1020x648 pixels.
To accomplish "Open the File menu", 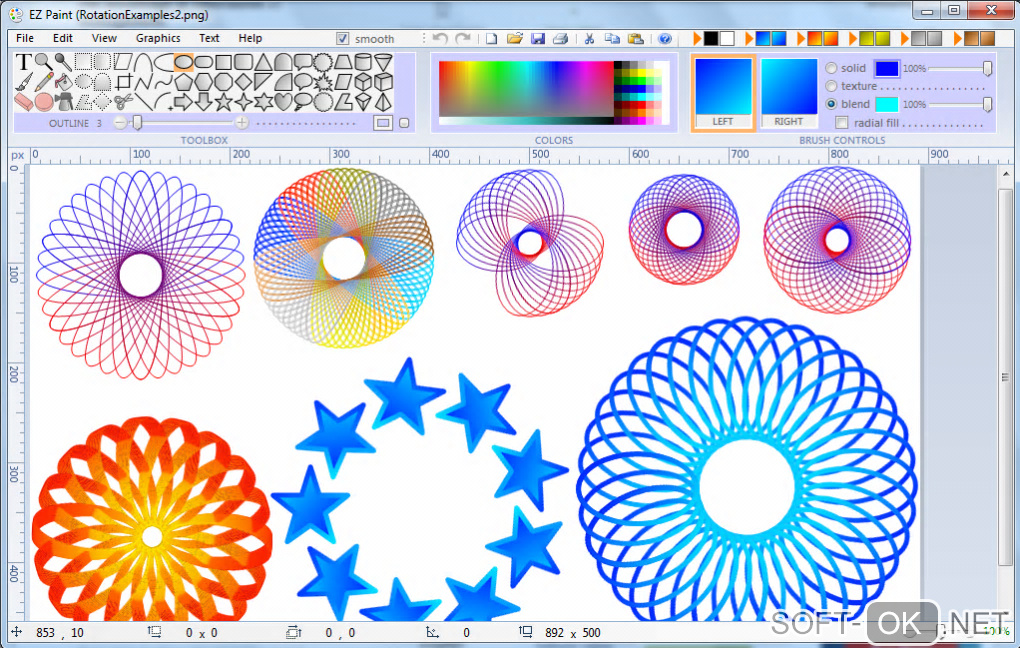I will coord(25,38).
